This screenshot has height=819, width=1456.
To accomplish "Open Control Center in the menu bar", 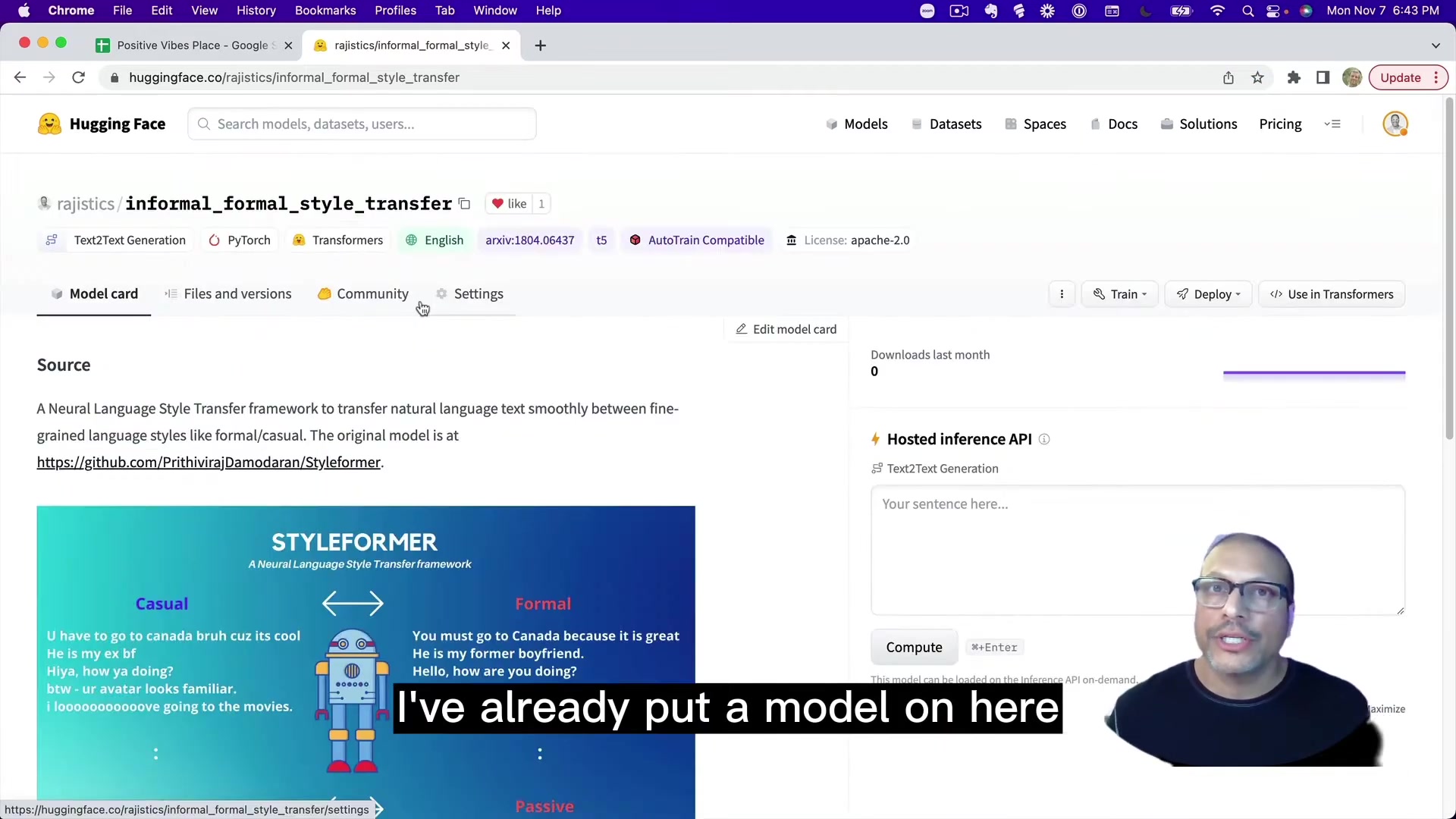I will 1274,11.
